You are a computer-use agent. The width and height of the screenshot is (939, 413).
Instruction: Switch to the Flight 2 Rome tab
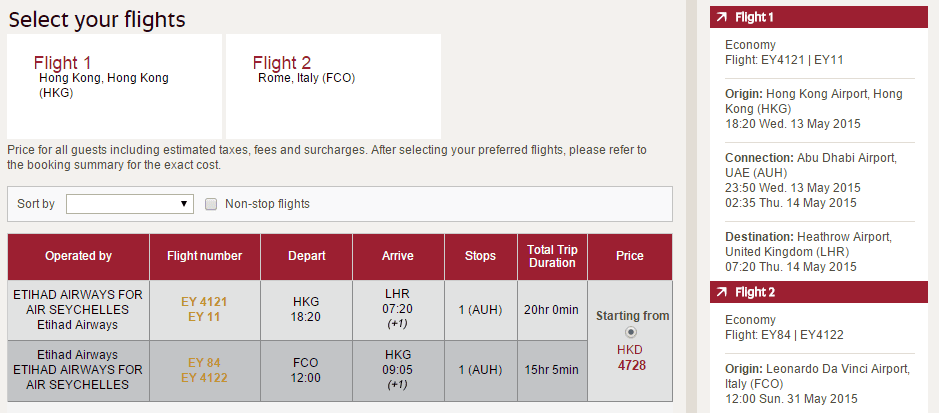(333, 85)
